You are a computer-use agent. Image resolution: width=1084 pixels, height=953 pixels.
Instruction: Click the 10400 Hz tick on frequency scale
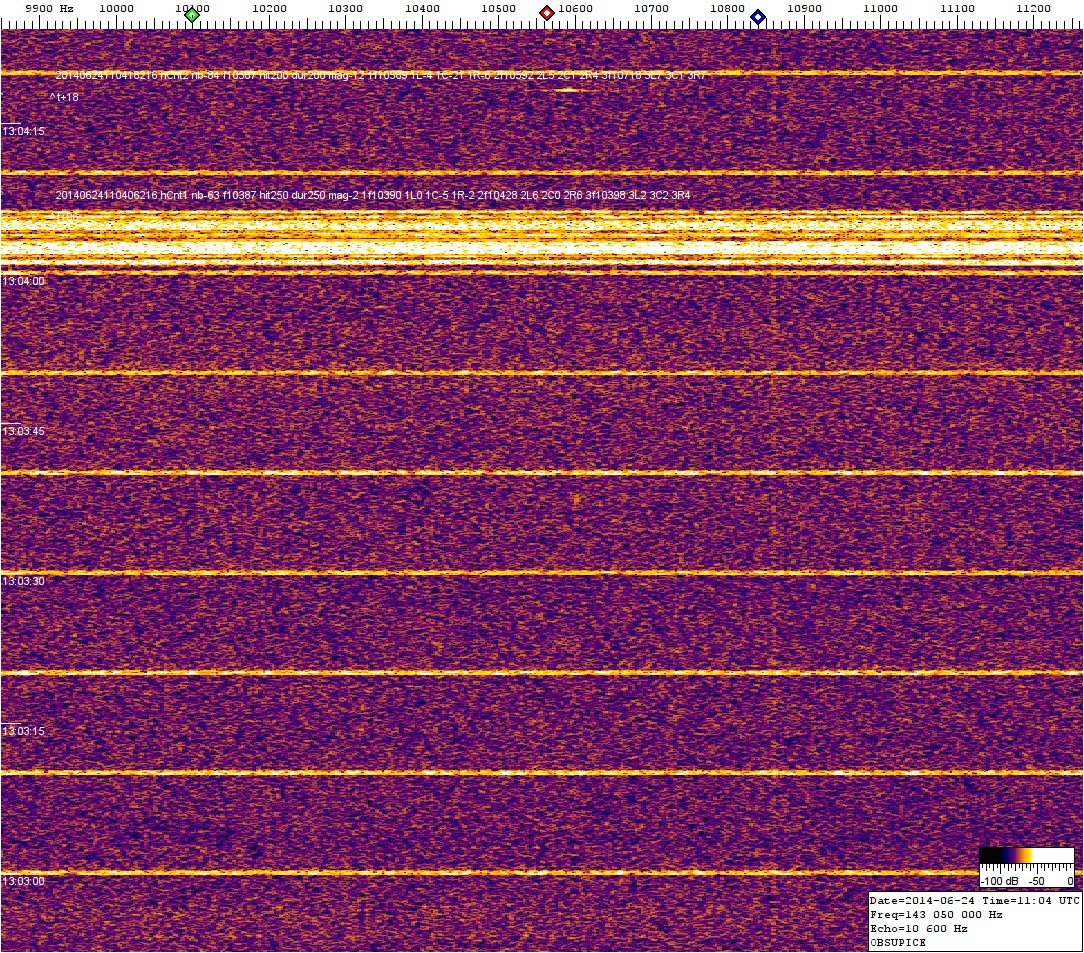coord(422,9)
